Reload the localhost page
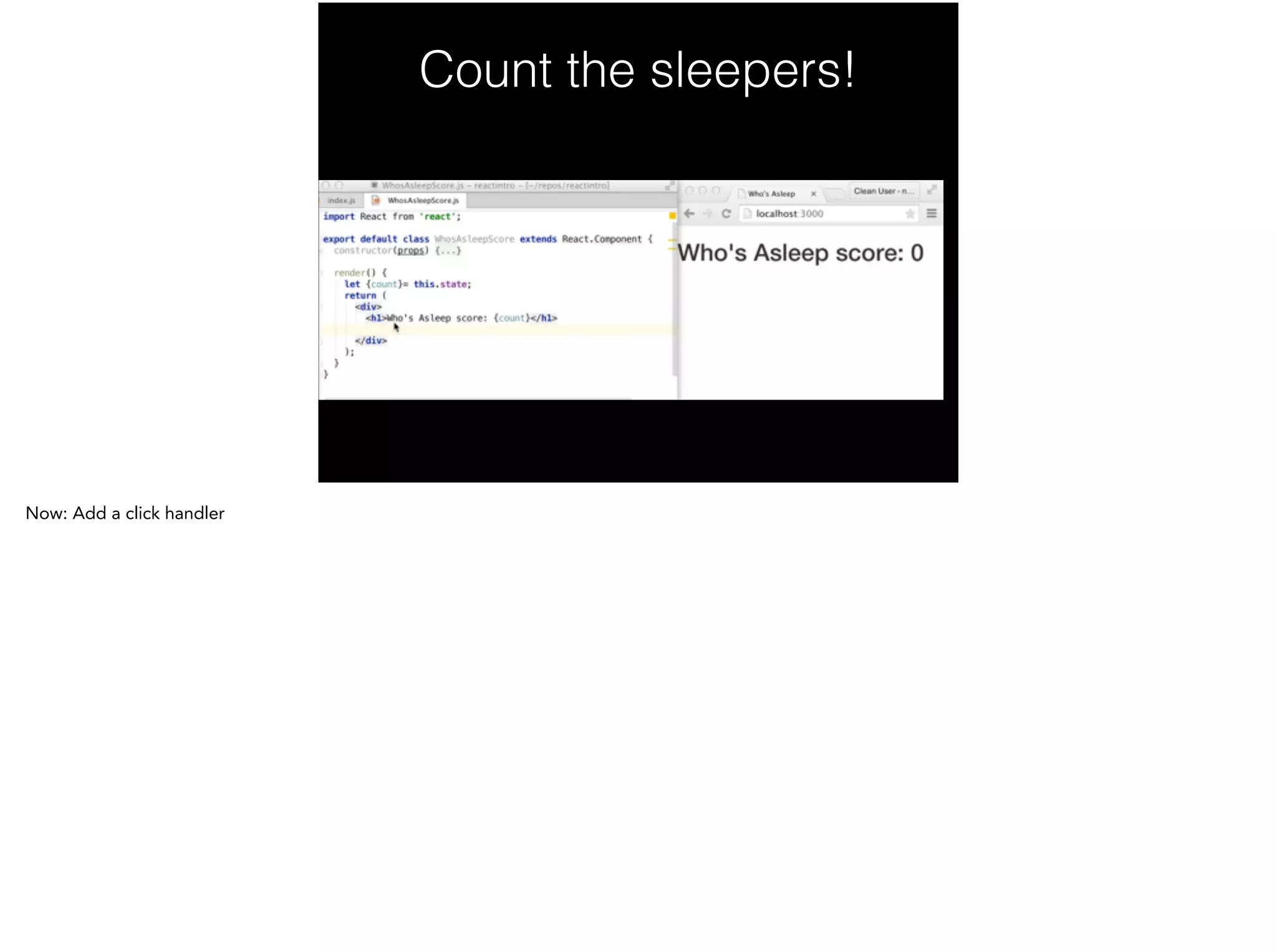1277x952 pixels. point(726,214)
